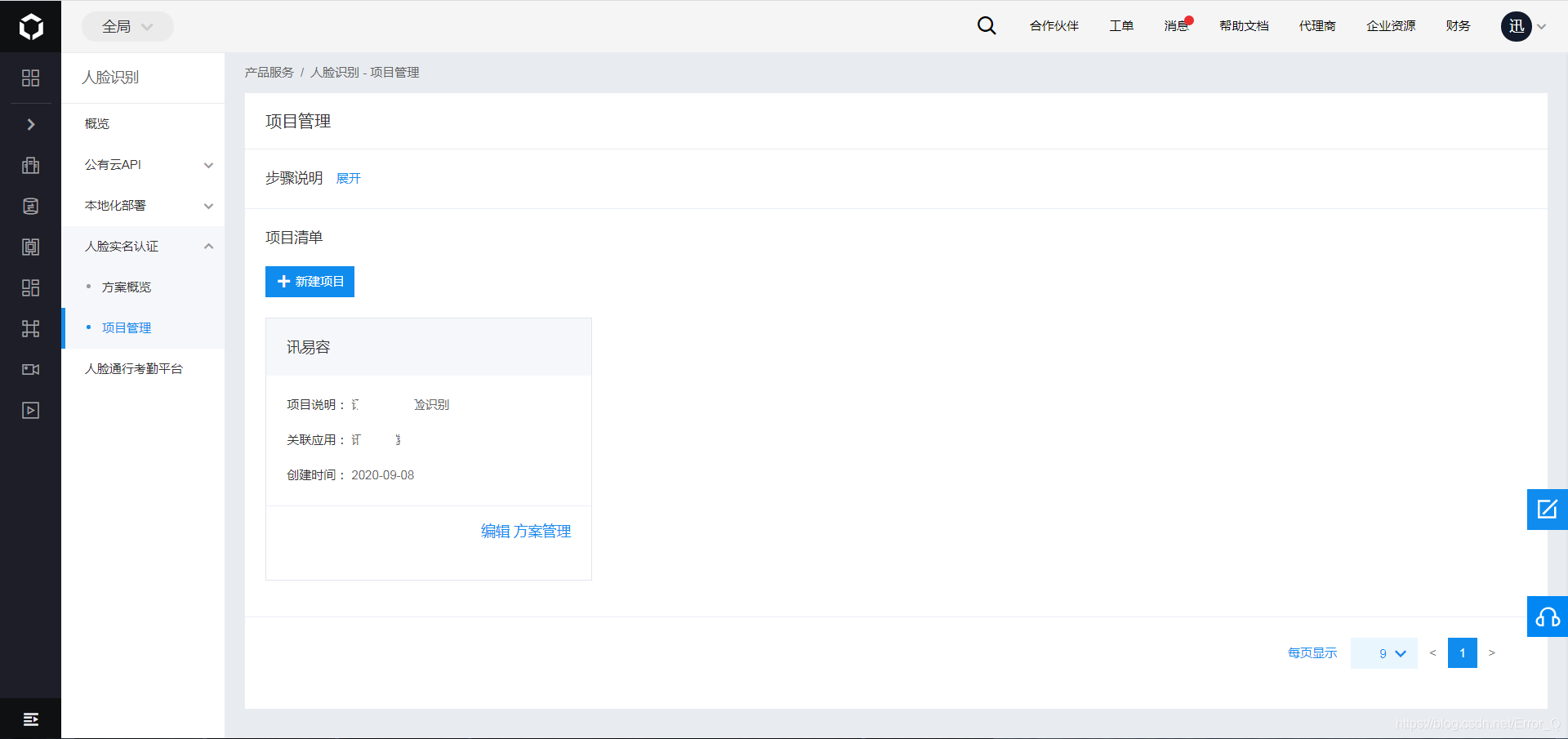Open the blue edit feedback floating button

tap(1548, 510)
